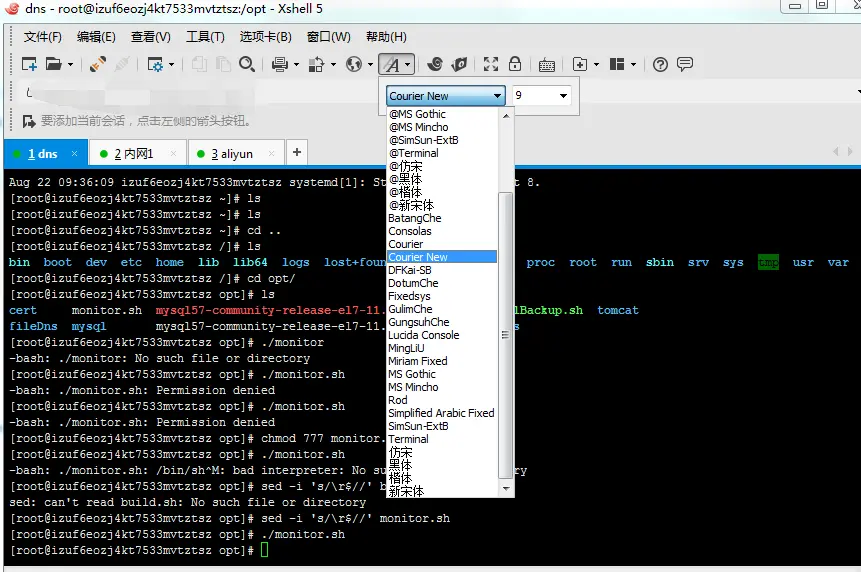Open Help question mark icon

[x=660, y=64]
